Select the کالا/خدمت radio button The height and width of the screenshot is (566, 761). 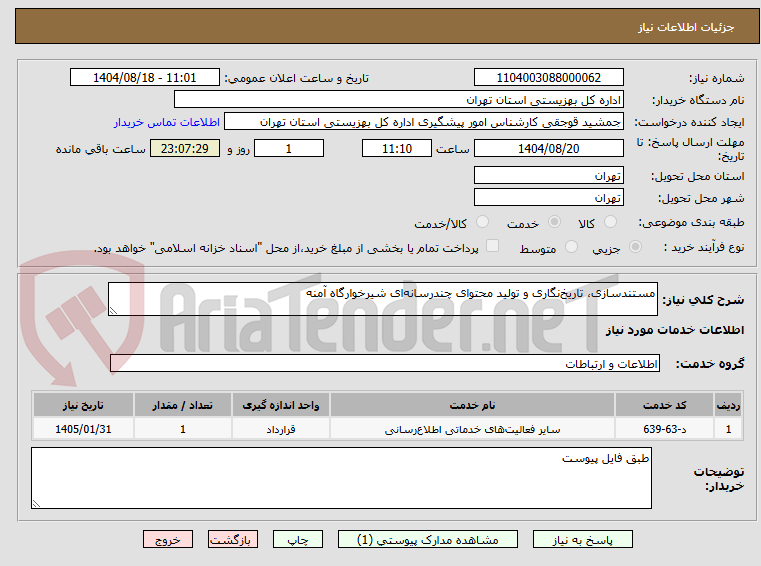point(482,222)
